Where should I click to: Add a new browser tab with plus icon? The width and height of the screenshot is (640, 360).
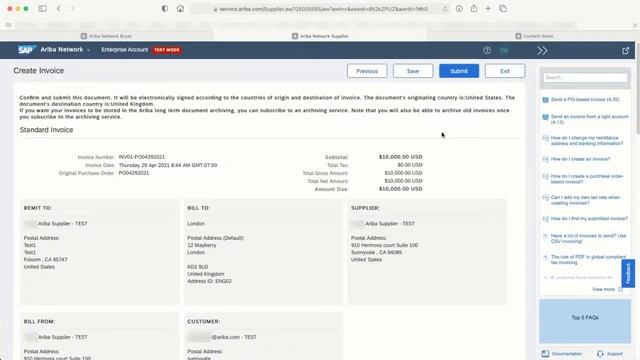[x=488, y=9]
